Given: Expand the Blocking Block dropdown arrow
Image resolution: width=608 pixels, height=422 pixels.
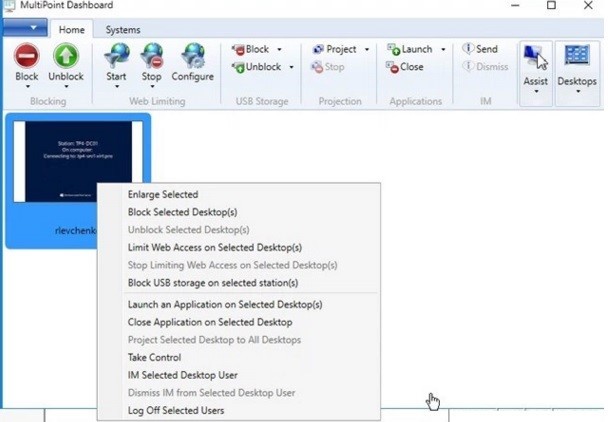Looking at the screenshot, I should click(28, 86).
